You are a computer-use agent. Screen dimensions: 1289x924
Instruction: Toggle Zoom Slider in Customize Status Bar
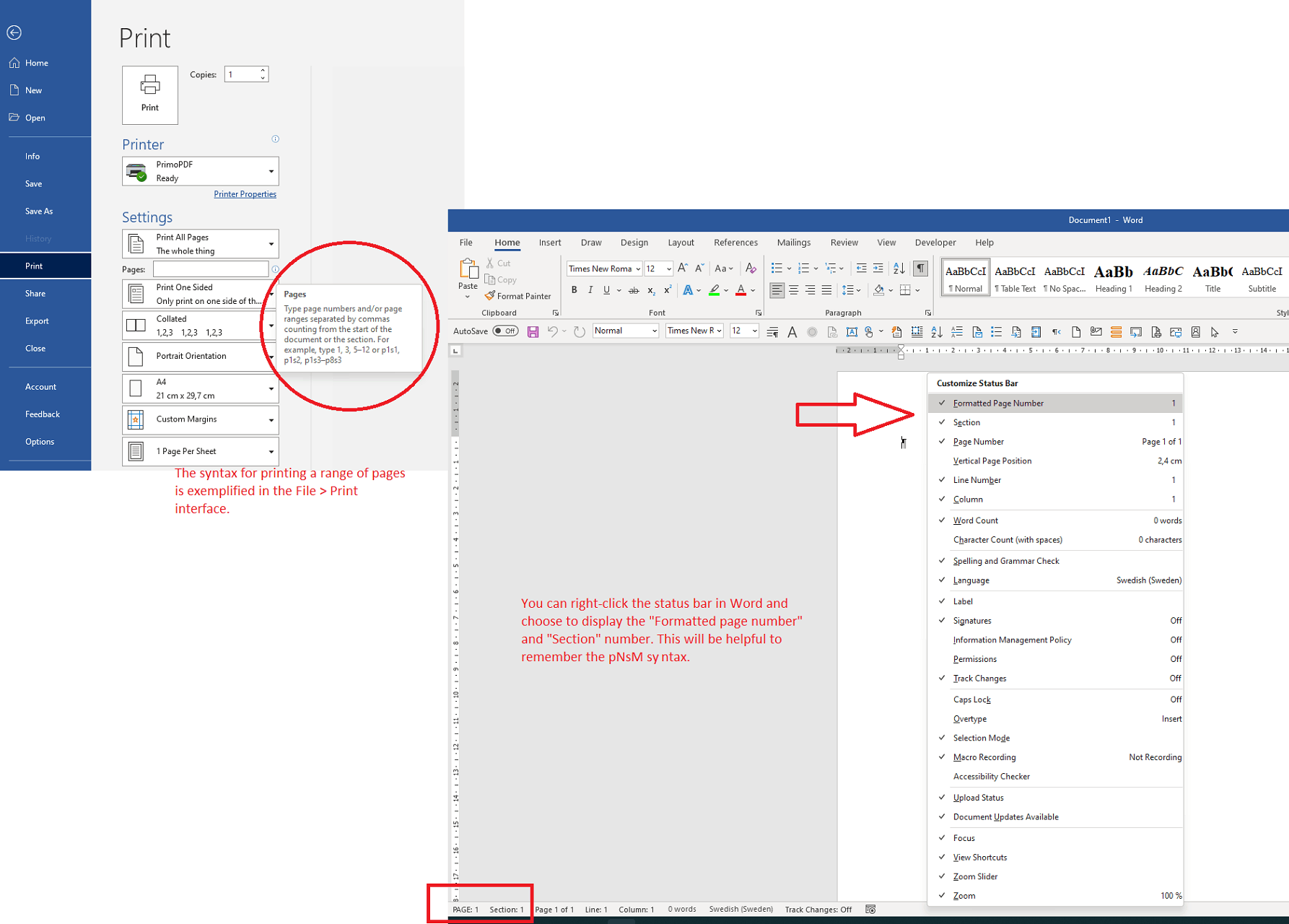[x=1056, y=876]
